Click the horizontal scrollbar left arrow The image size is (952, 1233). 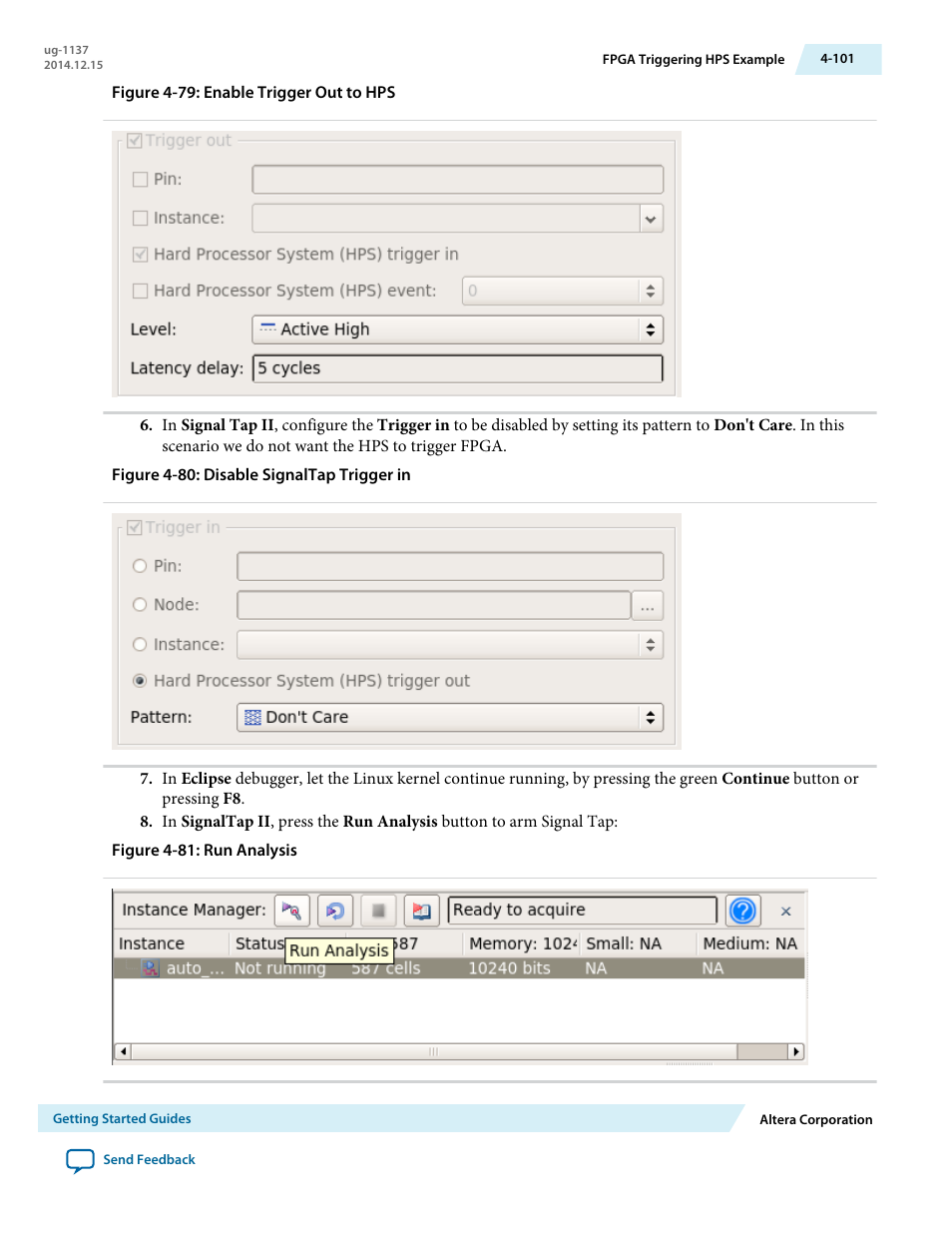pos(123,1051)
